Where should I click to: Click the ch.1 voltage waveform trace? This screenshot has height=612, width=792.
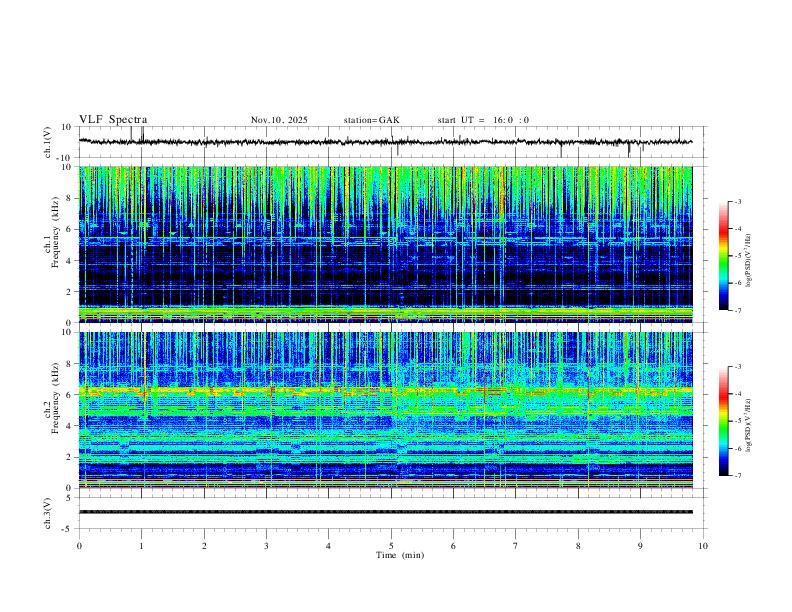click(x=386, y=142)
